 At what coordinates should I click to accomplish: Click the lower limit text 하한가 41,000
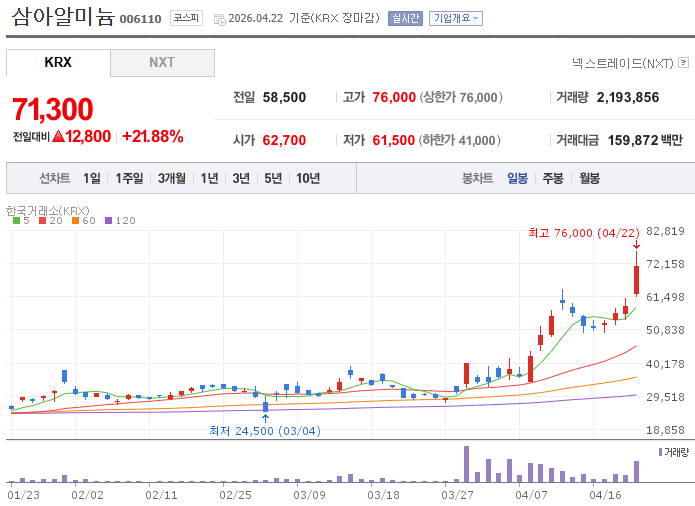point(460,140)
